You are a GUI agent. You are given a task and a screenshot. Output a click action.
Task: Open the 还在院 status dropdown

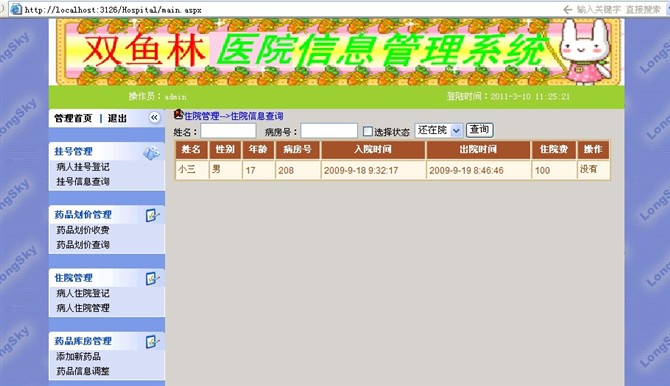438,130
